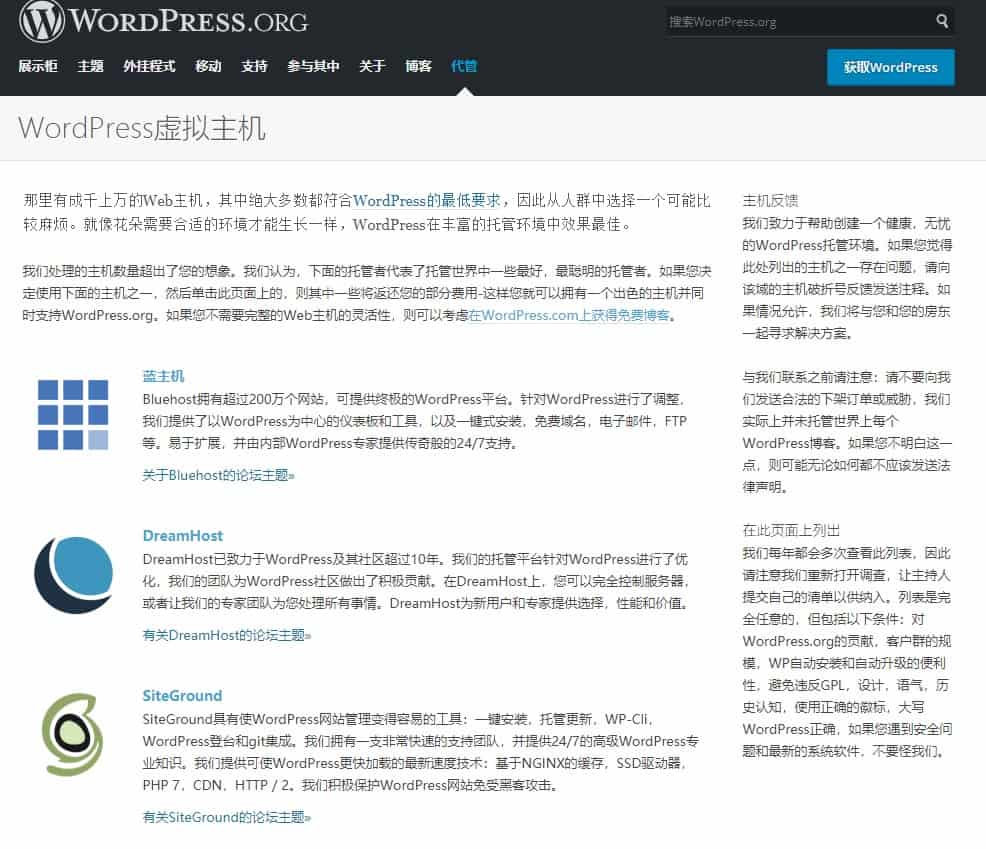
Task: Select the 博客 navigation item
Action: [419, 64]
